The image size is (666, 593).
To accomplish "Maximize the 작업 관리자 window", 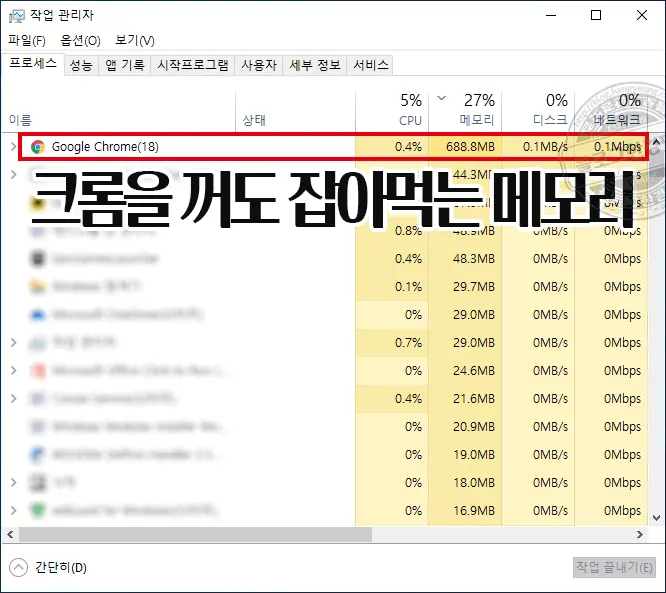I will click(596, 15).
